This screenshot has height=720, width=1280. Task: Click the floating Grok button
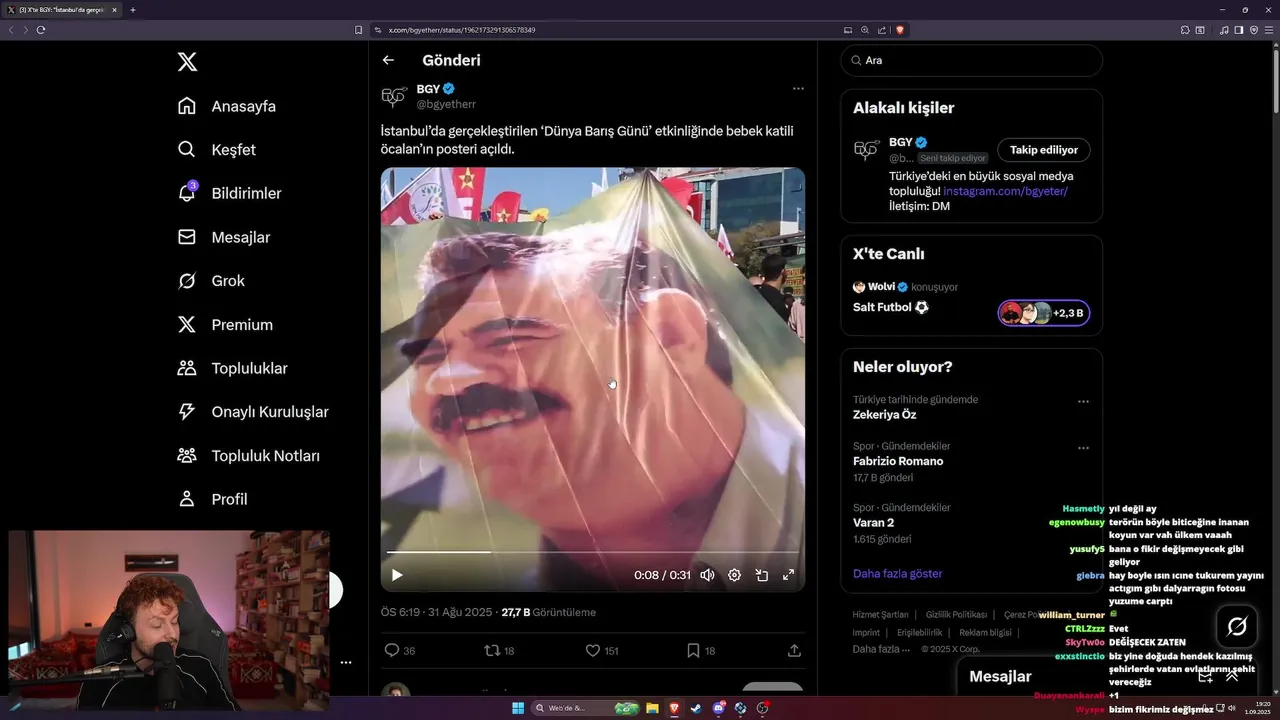click(1237, 627)
